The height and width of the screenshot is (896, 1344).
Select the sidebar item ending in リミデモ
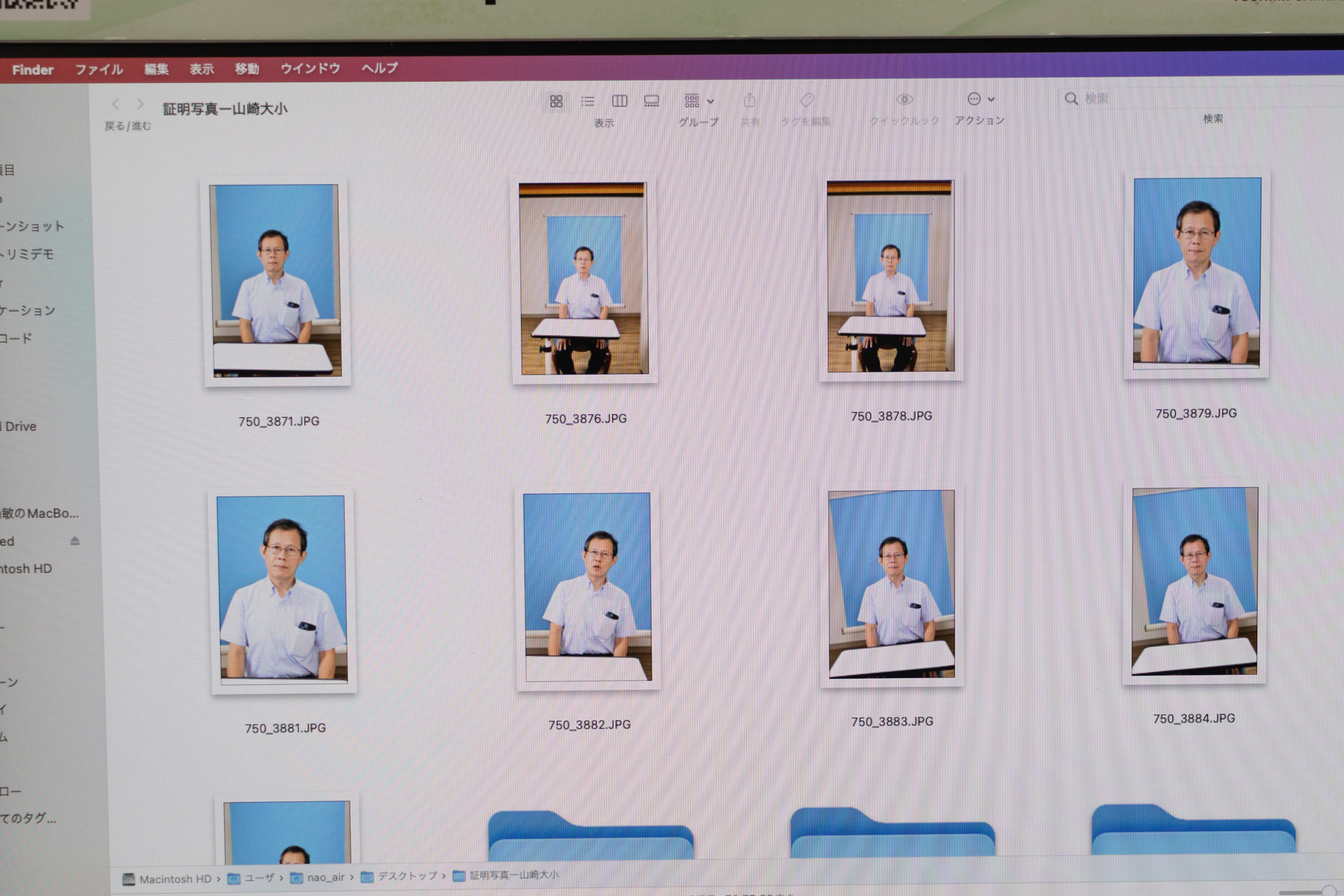pos(27,254)
